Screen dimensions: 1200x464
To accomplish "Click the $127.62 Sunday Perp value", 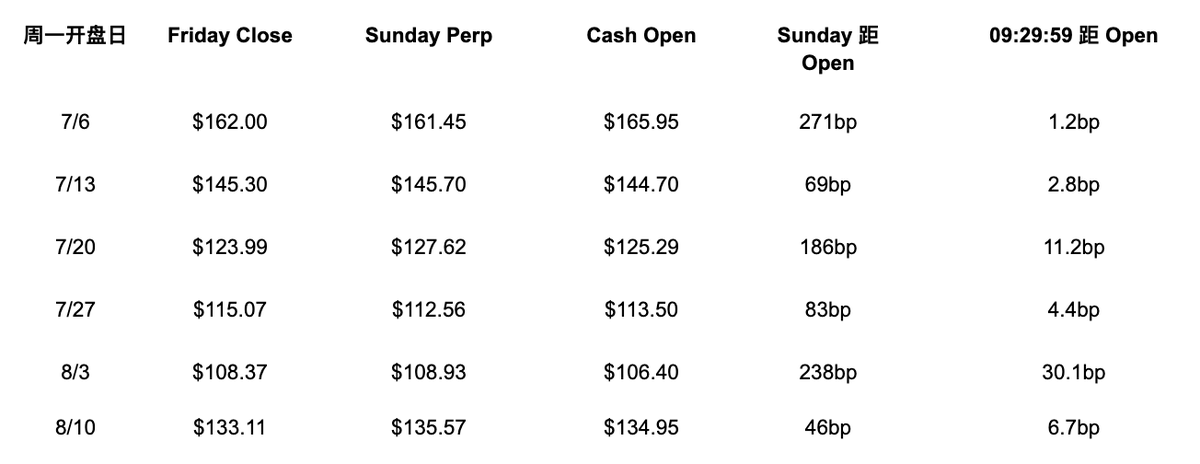I will point(429,247).
